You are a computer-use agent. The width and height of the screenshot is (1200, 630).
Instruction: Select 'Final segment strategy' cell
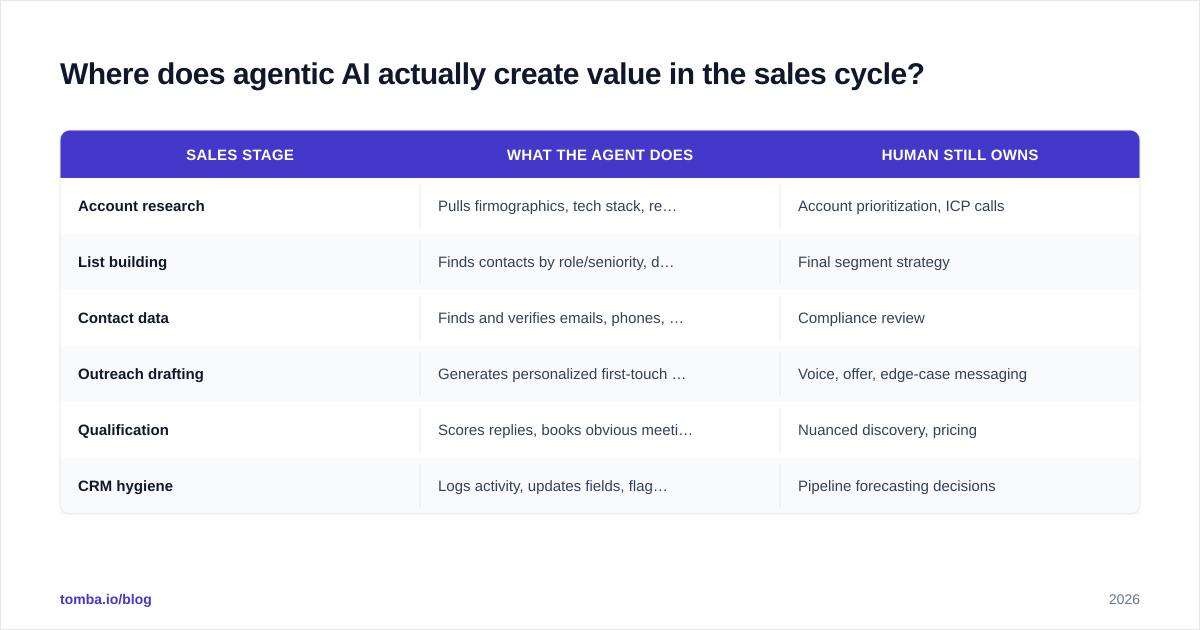click(960, 262)
